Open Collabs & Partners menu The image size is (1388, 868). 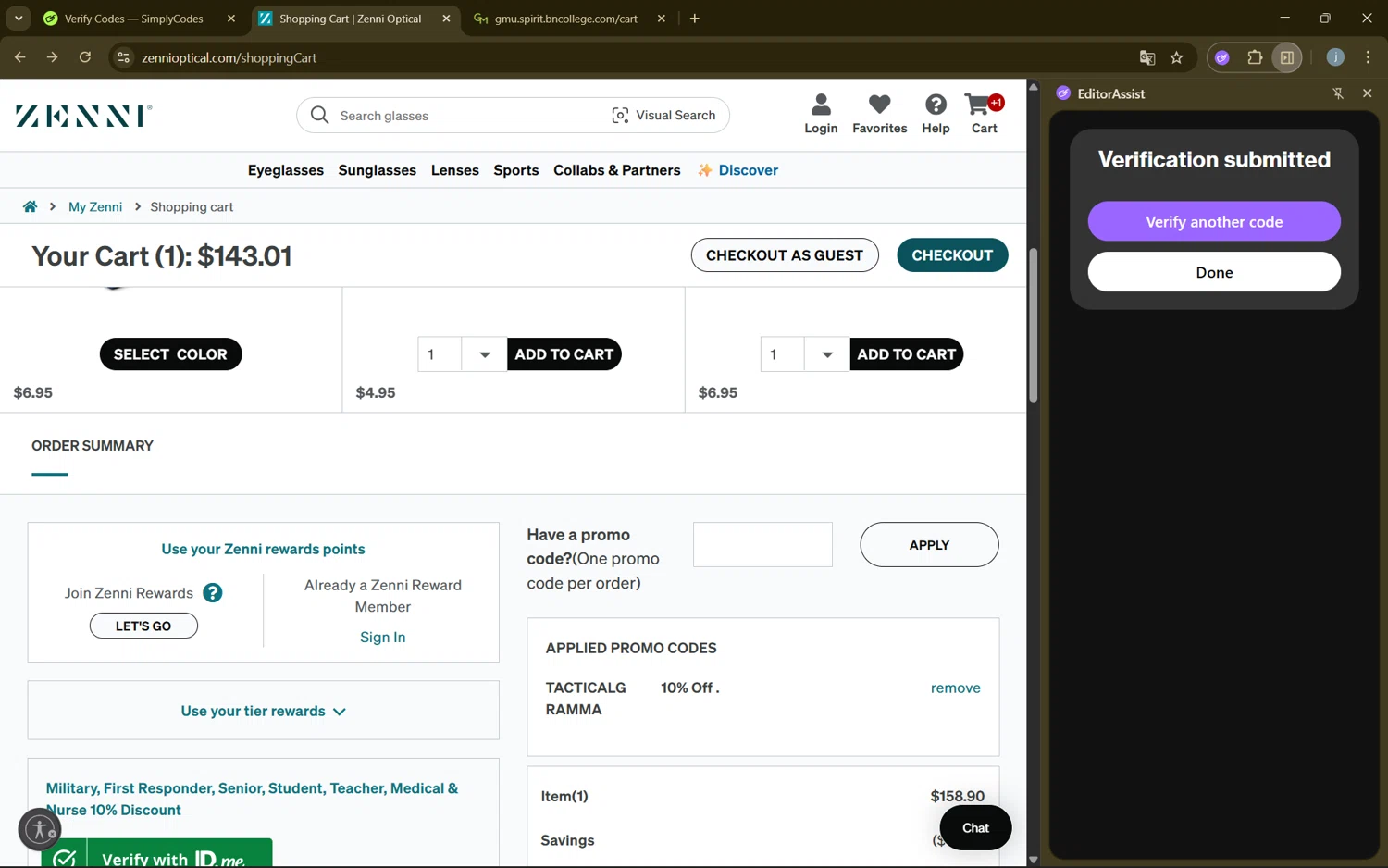click(x=617, y=170)
